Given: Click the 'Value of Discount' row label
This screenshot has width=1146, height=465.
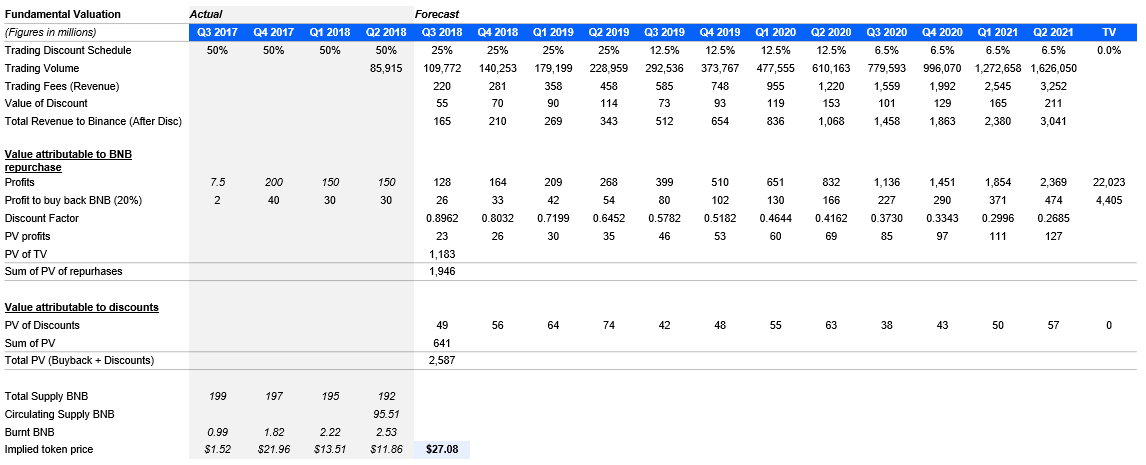Looking at the screenshot, I should [46, 103].
